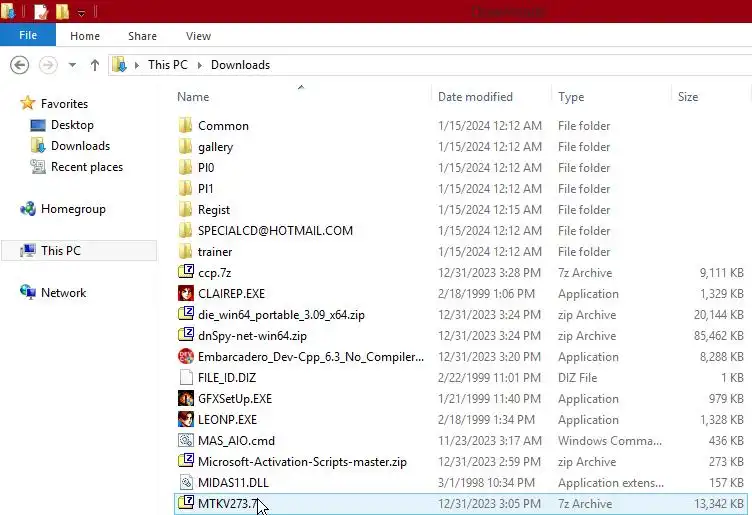The height and width of the screenshot is (515, 752).
Task: Click the Embarcadero Dev-Cpp installer icon
Action: (x=186, y=356)
